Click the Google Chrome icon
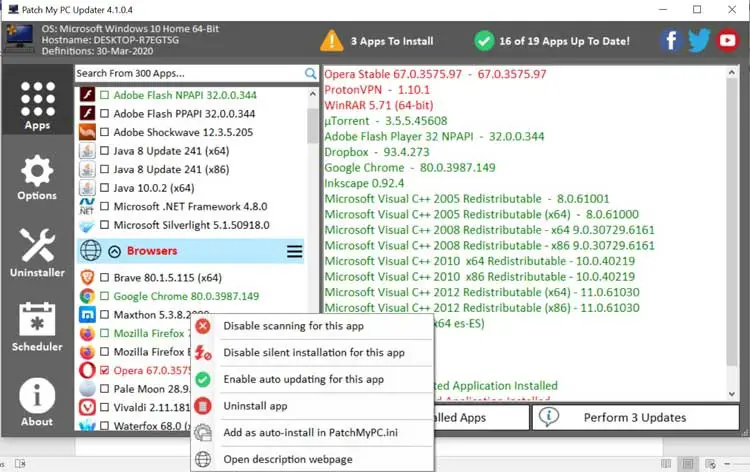Image resolution: width=750 pixels, height=472 pixels. [x=87, y=296]
